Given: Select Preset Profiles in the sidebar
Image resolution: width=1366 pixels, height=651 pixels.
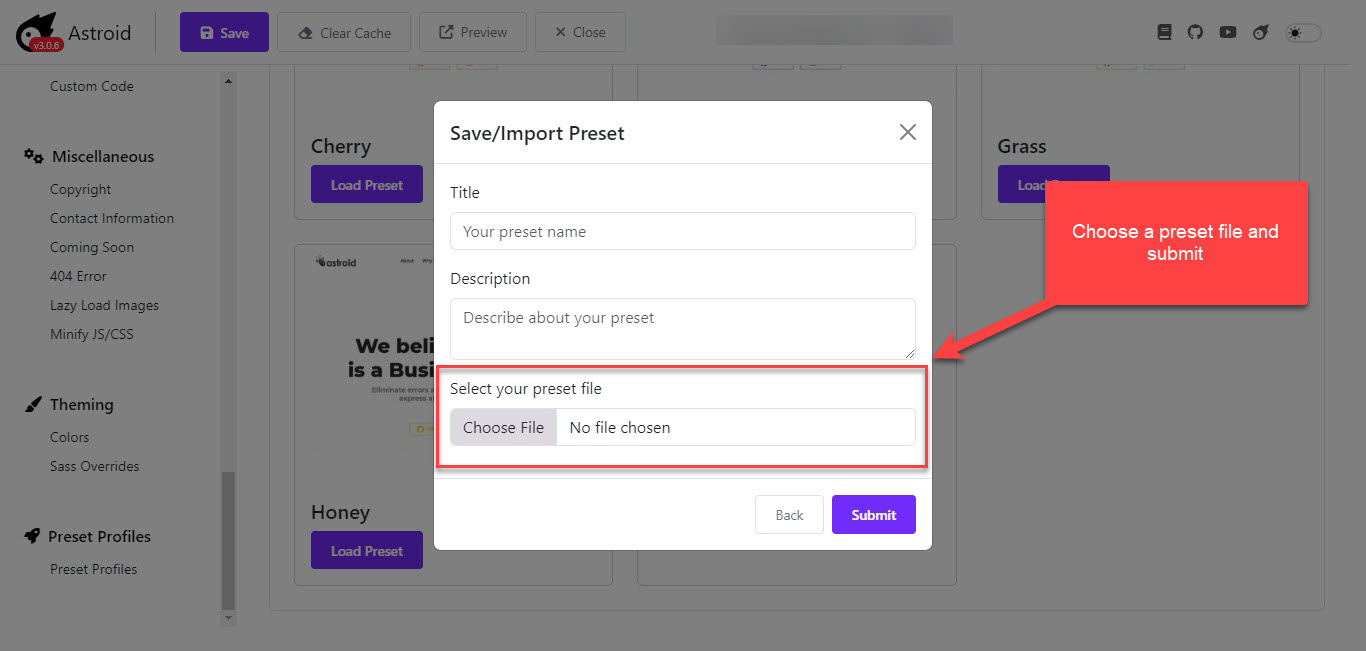Looking at the screenshot, I should click(93, 569).
